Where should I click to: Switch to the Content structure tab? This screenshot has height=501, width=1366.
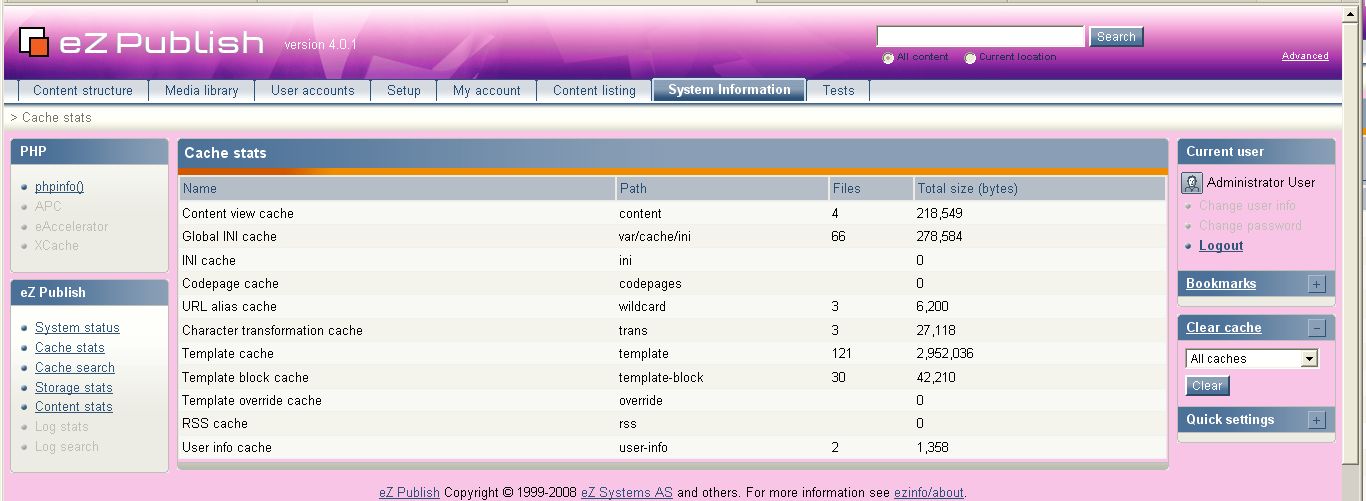tap(83, 91)
